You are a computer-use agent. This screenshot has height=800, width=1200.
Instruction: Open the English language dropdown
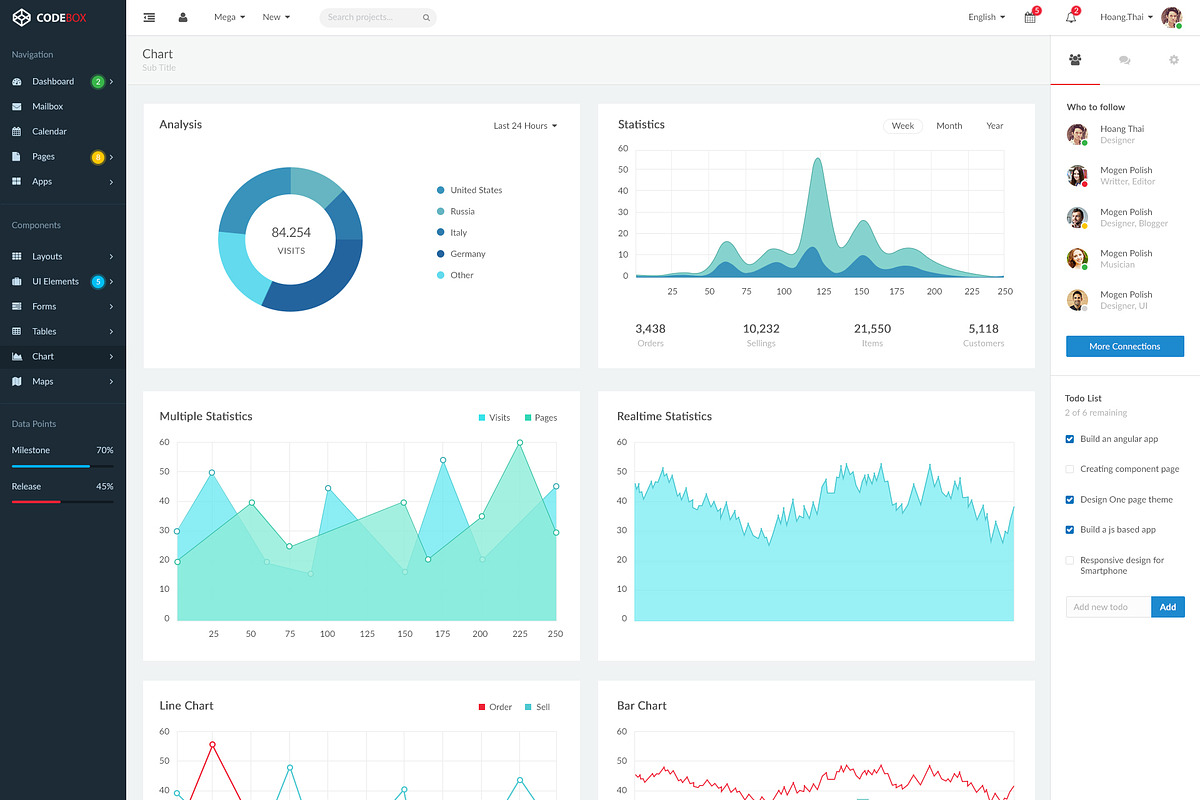(x=984, y=17)
